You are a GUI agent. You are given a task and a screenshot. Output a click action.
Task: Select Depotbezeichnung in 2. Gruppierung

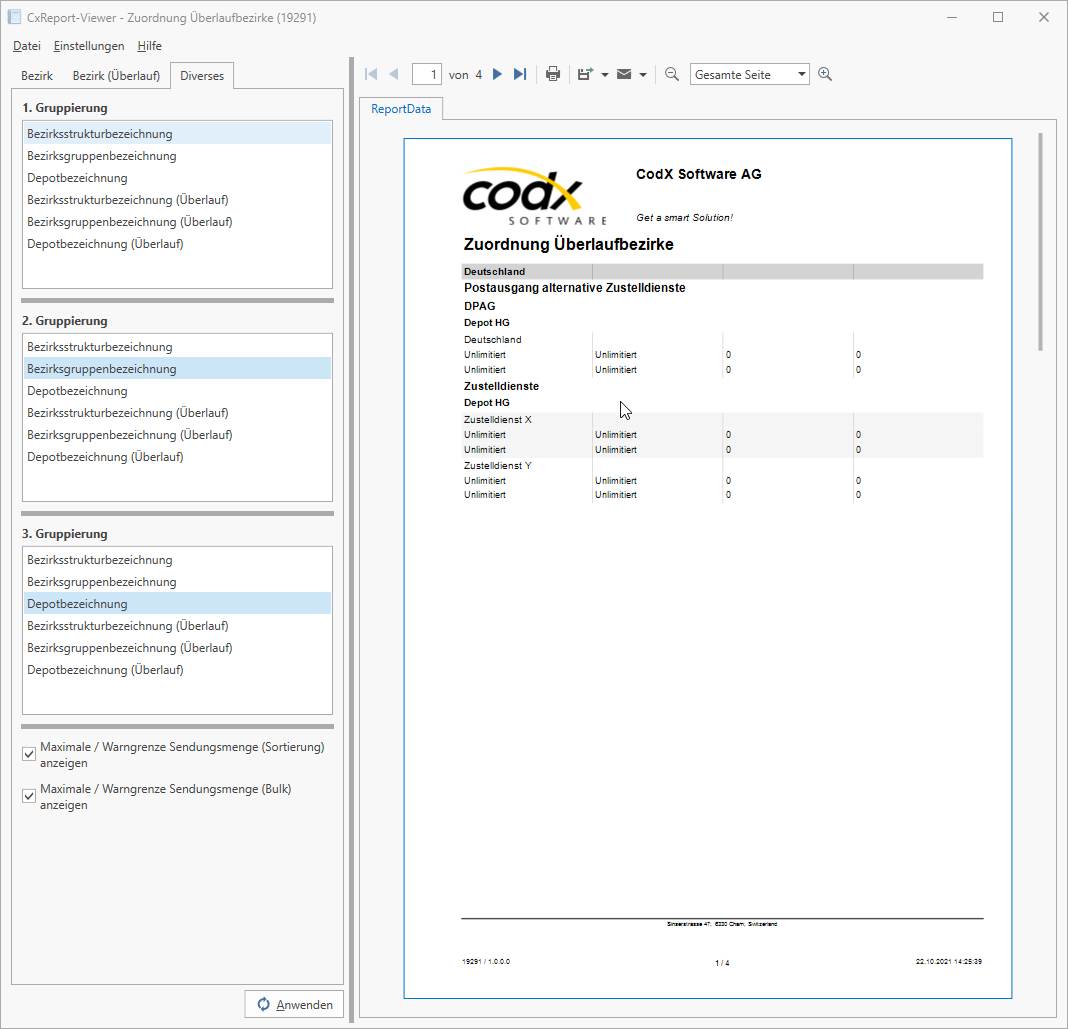177,391
